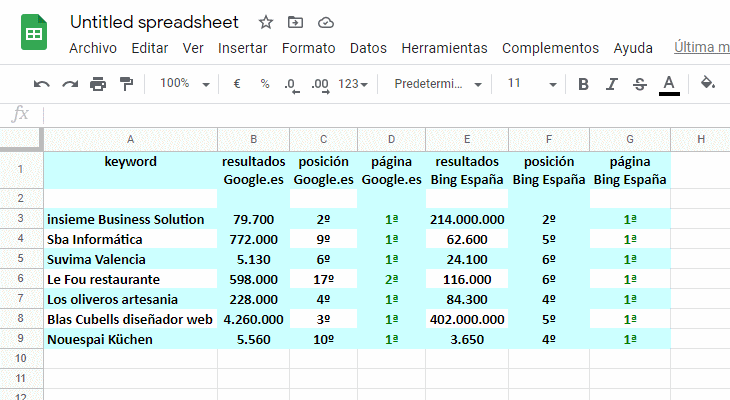Open the last modification link
Viewport: 730px width, 400px height.
[x=701, y=47]
